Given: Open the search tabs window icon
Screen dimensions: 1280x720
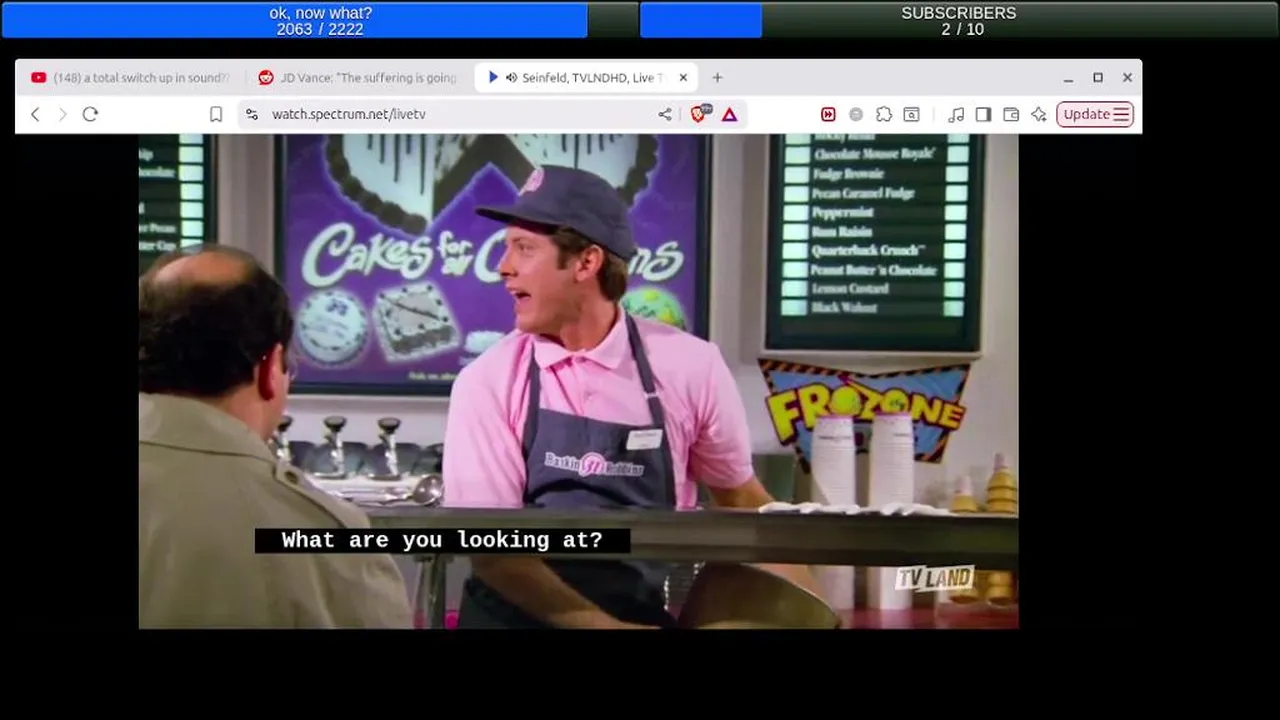Looking at the screenshot, I should point(912,114).
